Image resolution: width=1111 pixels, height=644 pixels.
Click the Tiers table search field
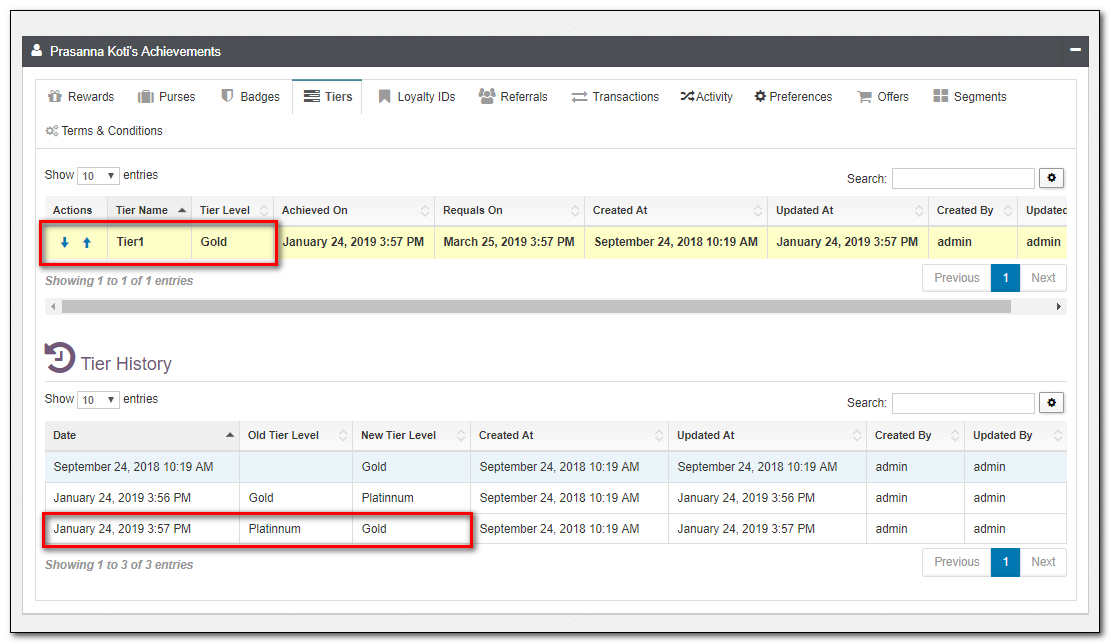(x=962, y=179)
